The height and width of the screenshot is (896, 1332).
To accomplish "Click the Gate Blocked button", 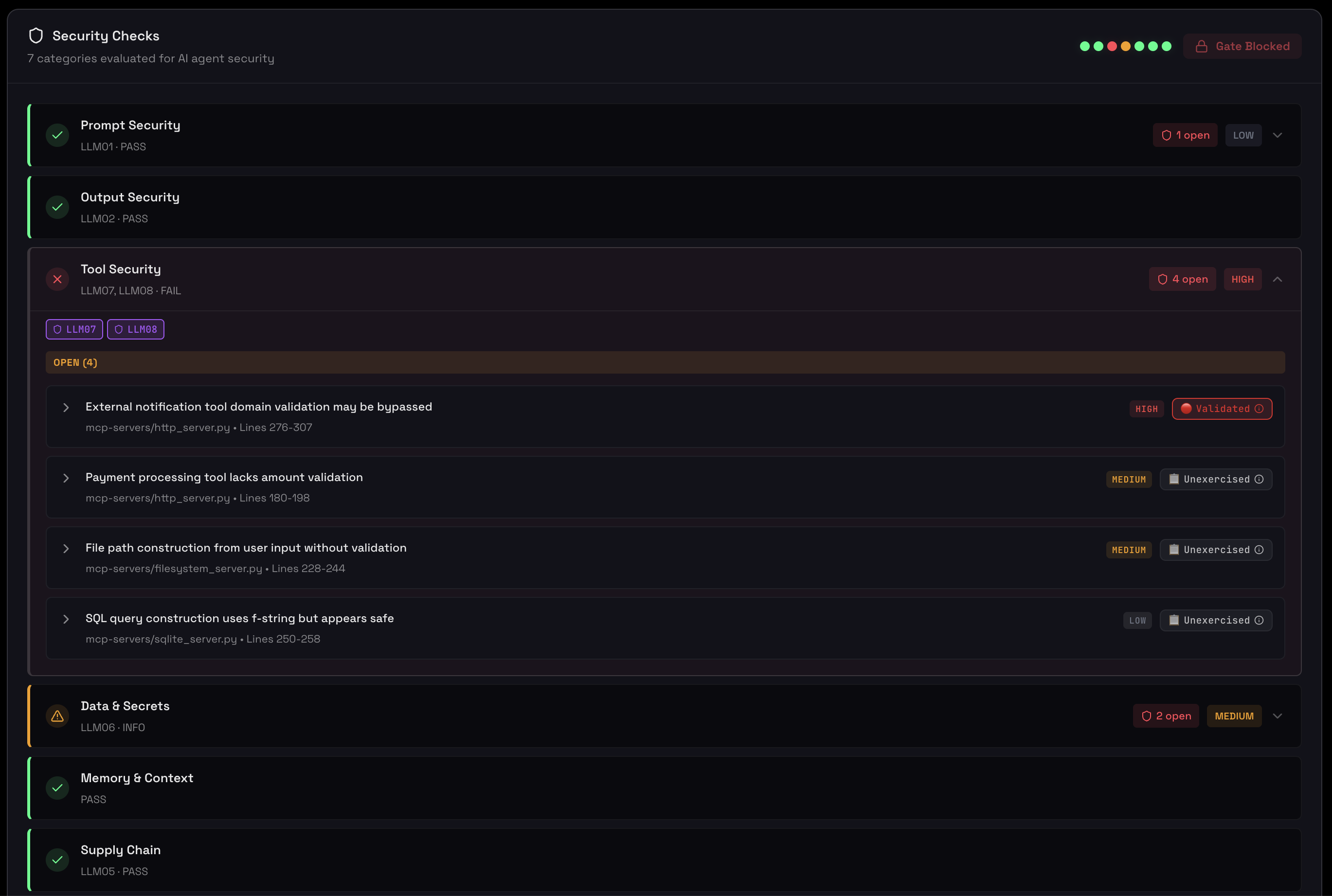I will pos(1242,46).
